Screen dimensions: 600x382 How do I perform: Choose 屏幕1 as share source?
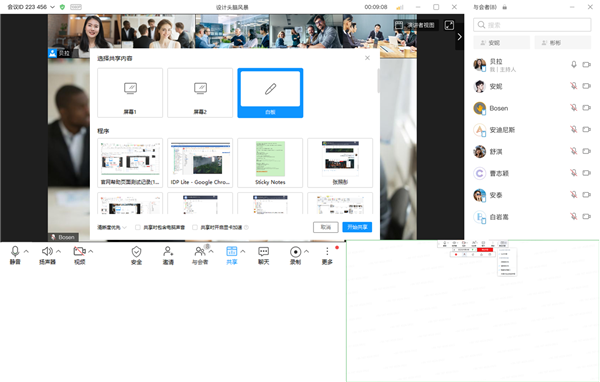click(x=130, y=93)
